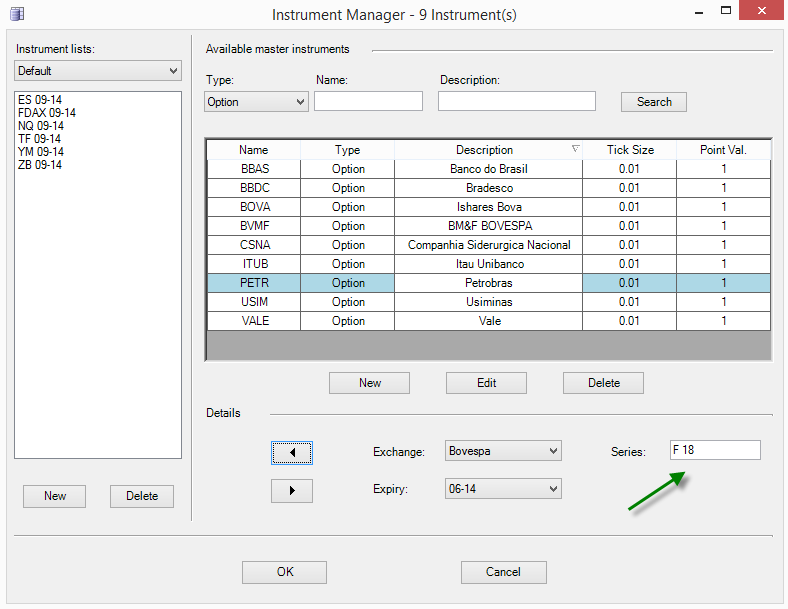788x609 pixels.
Task: Select TF 09-14 in instrument list
Action: 39,139
